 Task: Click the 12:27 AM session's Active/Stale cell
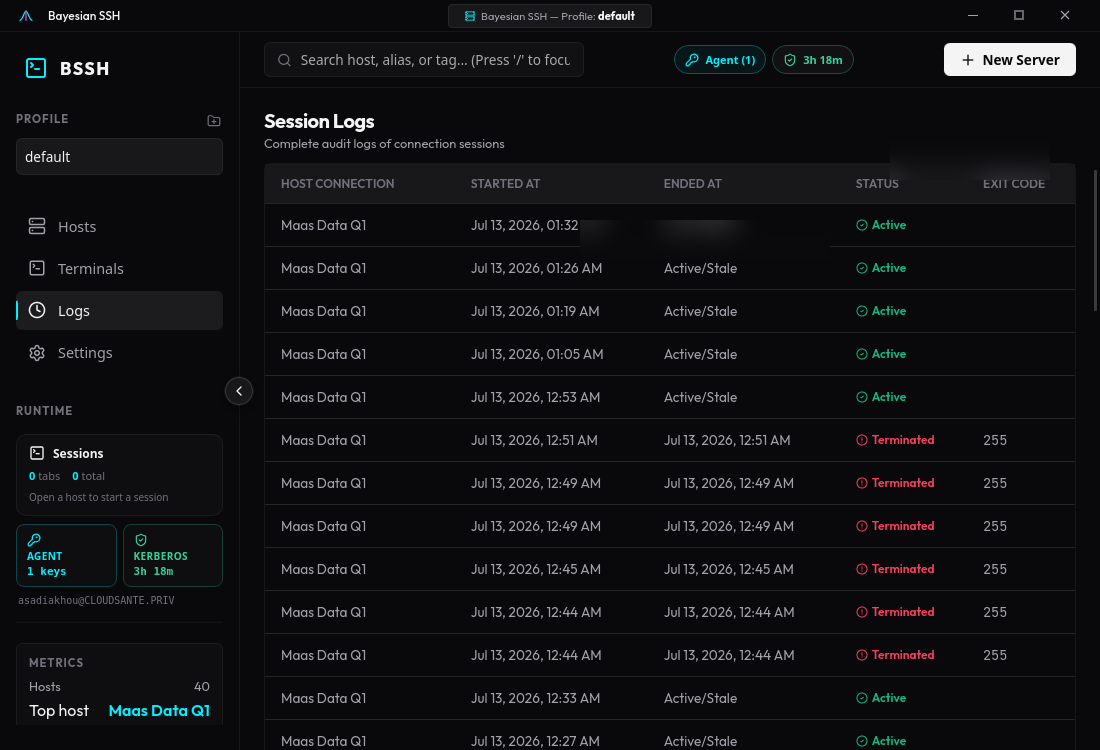(x=700, y=741)
